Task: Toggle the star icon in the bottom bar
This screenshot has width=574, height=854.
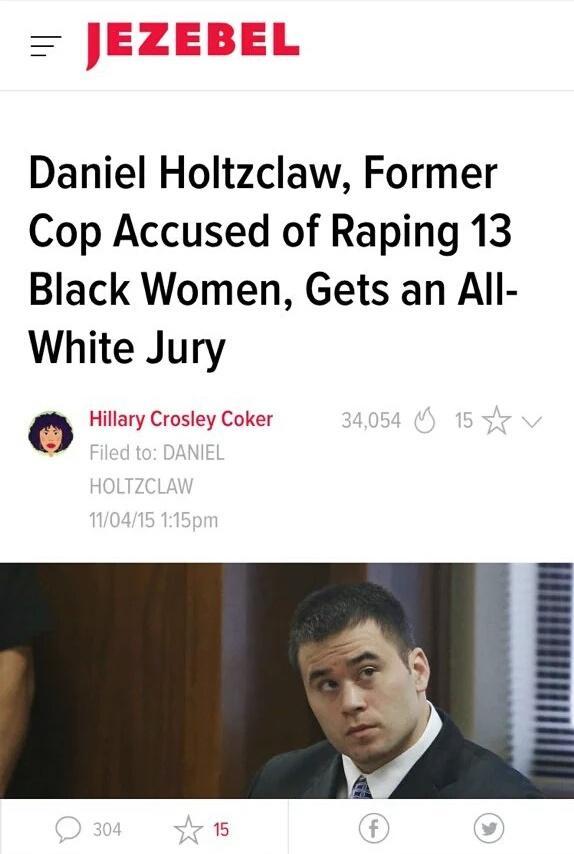Action: click(x=188, y=829)
